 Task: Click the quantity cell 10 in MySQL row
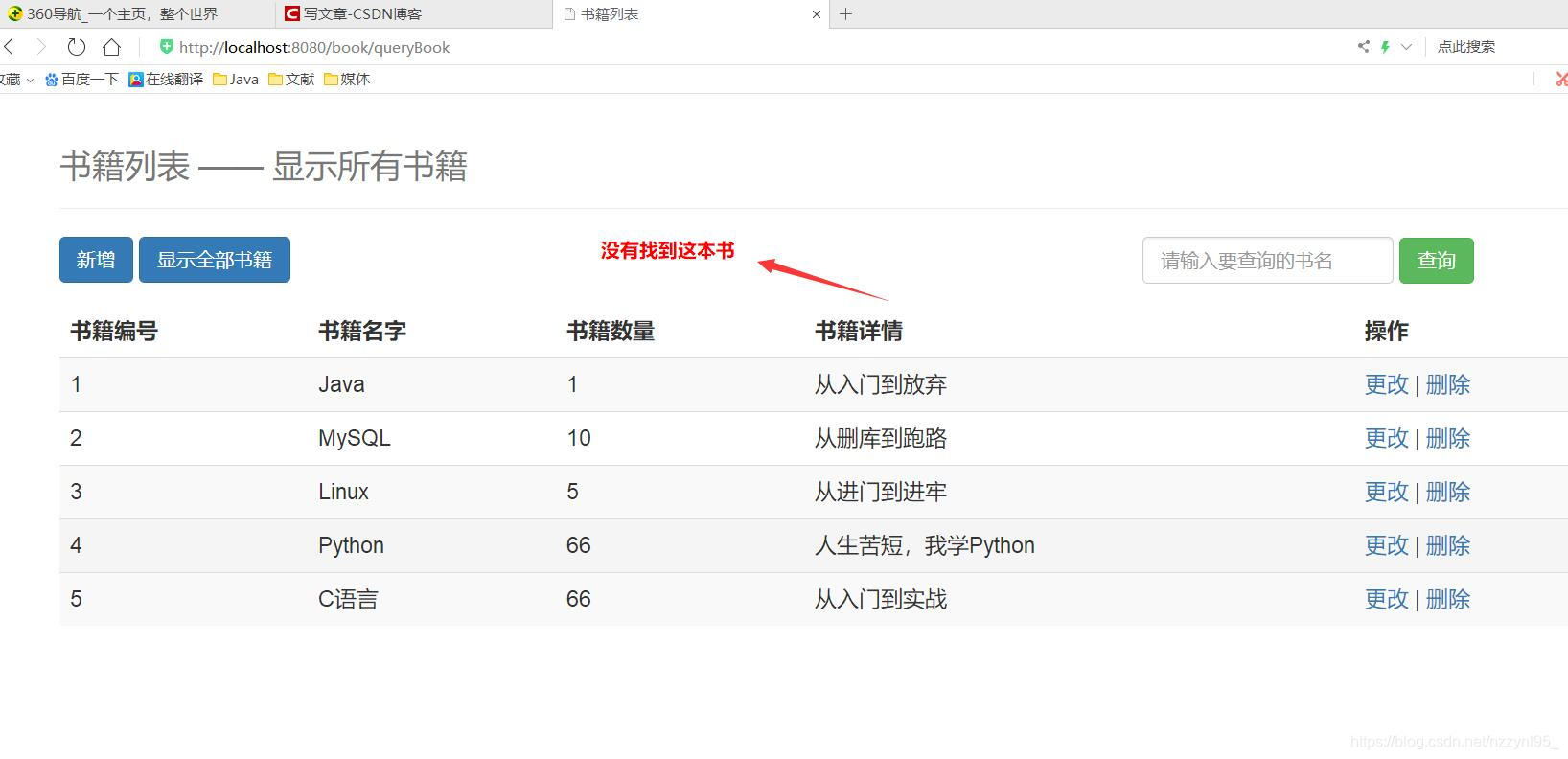point(579,438)
